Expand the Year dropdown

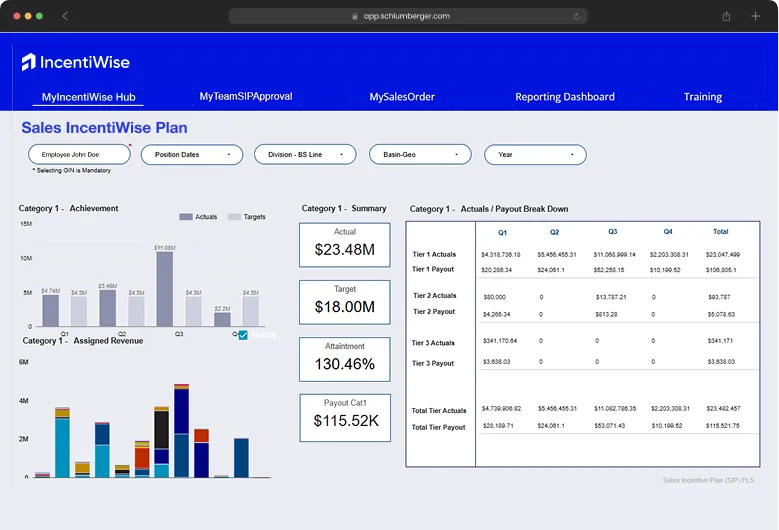click(x=535, y=154)
